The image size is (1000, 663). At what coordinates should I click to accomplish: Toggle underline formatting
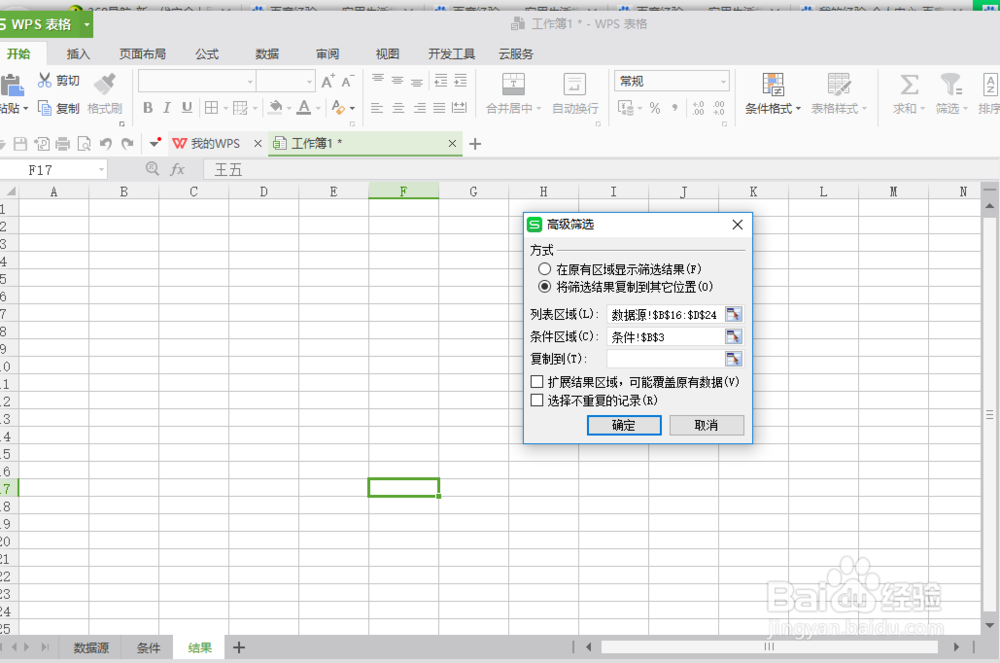tap(187, 108)
